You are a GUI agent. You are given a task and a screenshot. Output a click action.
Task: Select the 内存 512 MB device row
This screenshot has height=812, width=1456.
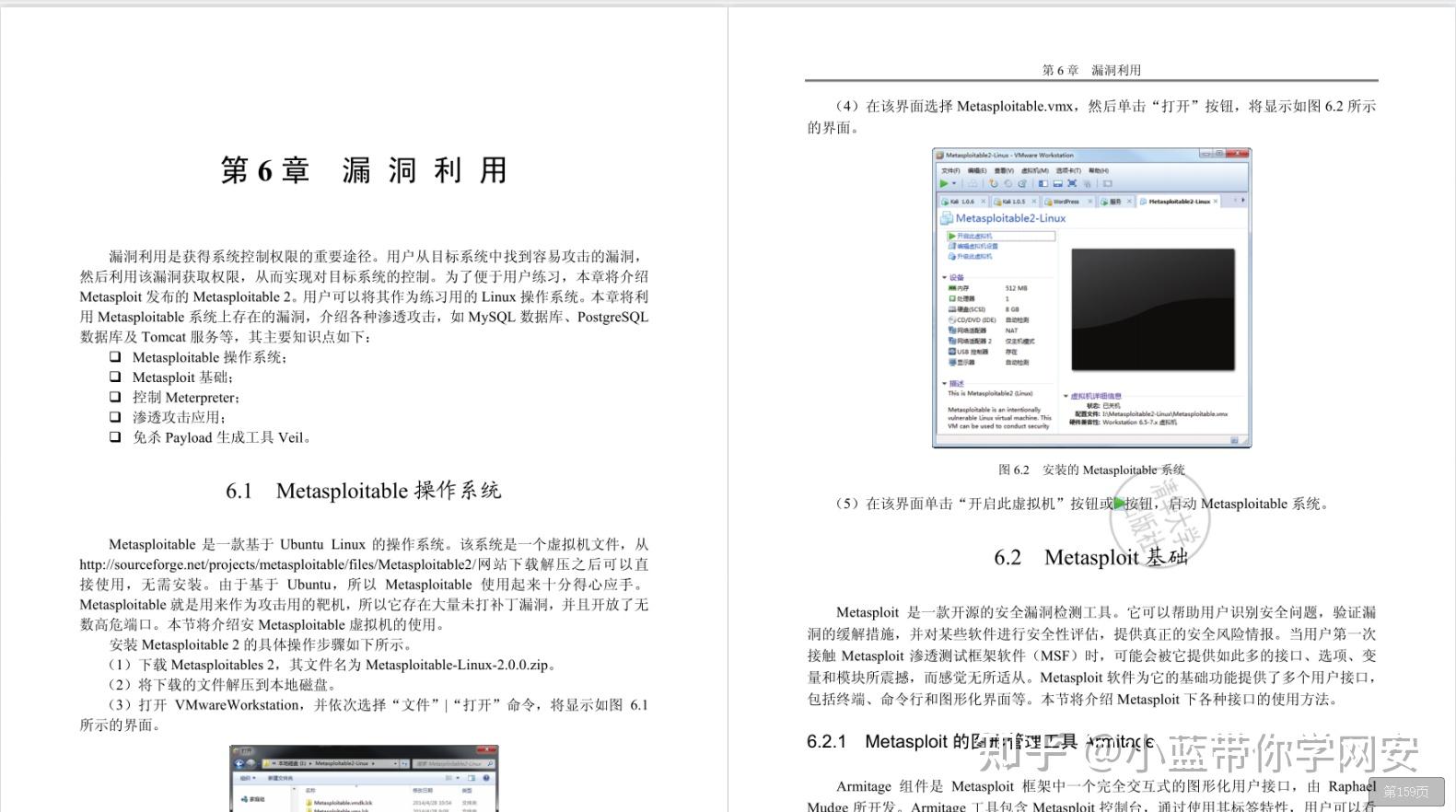click(x=987, y=288)
